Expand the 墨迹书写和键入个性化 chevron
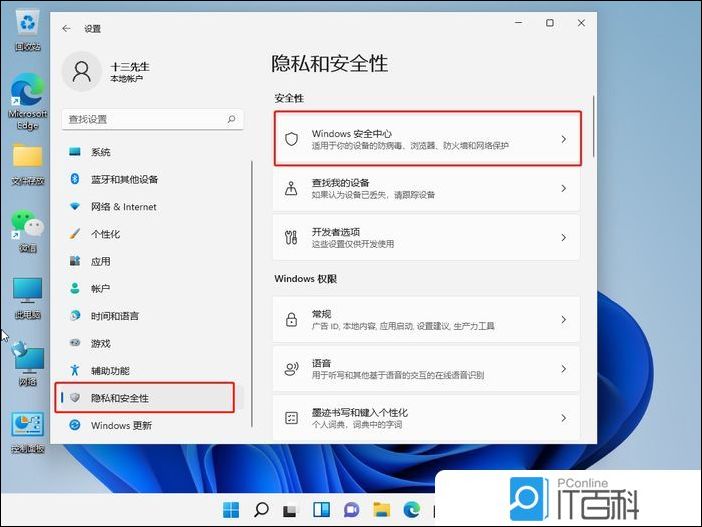This screenshot has width=702, height=527. 564,418
